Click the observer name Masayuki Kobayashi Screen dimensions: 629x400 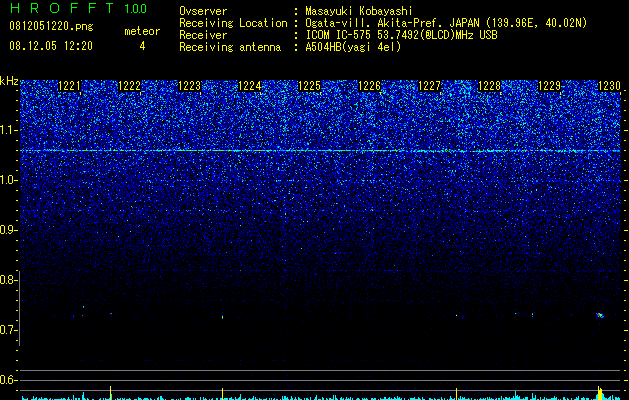pyautogui.click(x=359, y=11)
